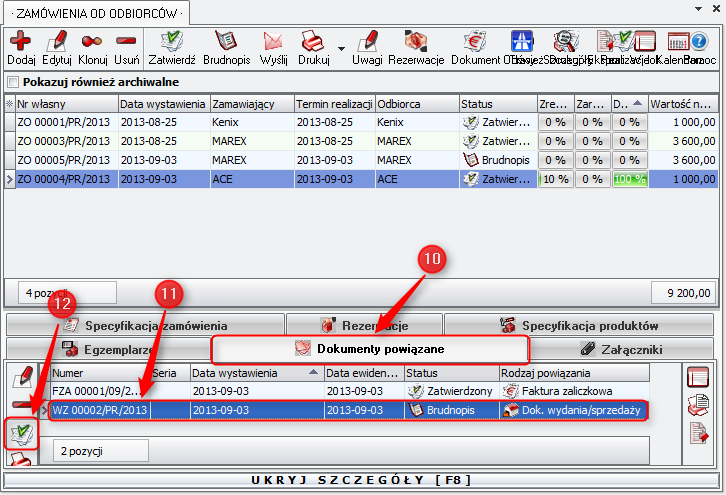Select order ZO 00004/PR/2013
This screenshot has height=495, width=726.
point(361,179)
